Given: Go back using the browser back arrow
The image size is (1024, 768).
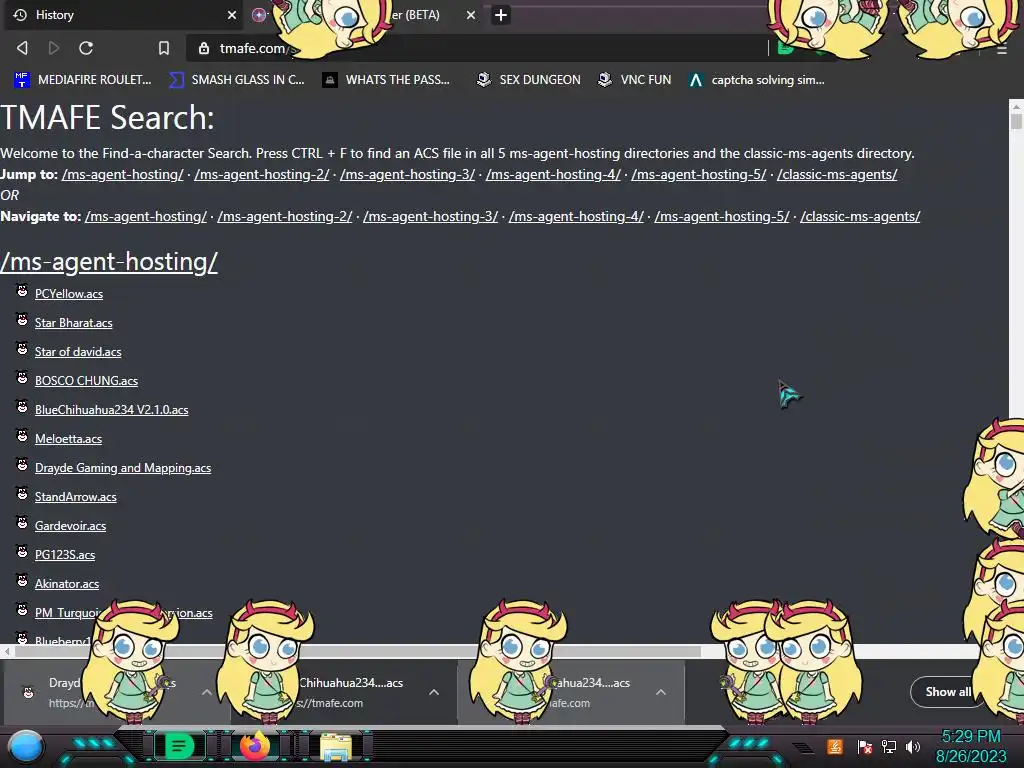Looking at the screenshot, I should tap(22, 48).
